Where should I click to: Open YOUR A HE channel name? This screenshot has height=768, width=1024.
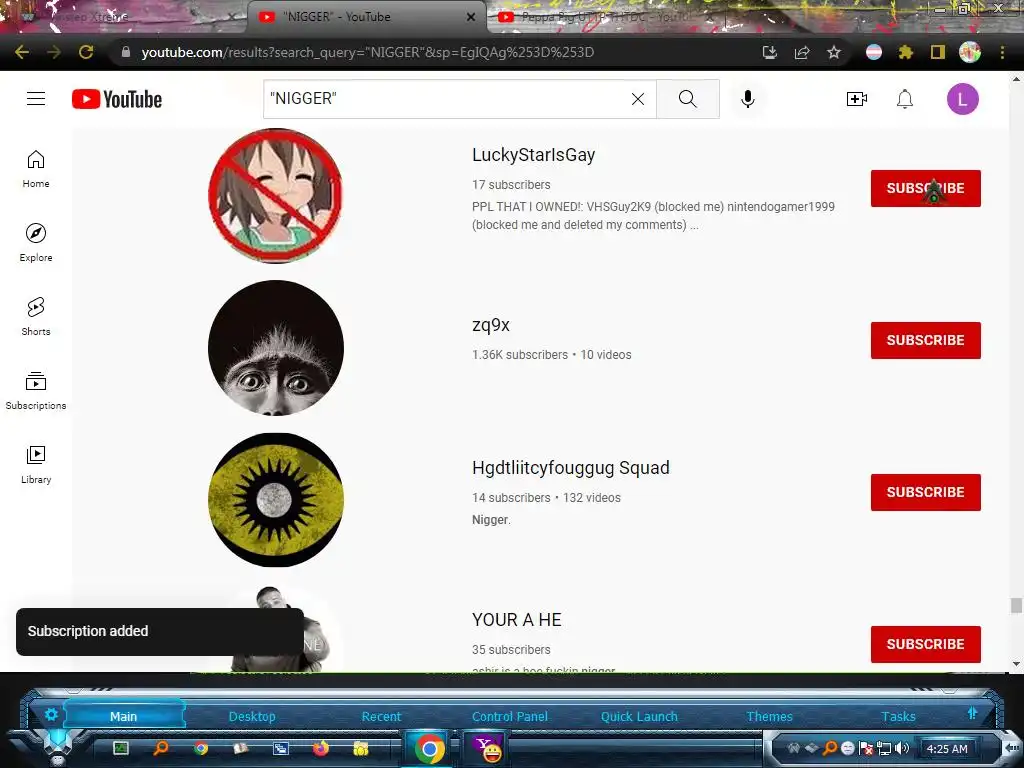click(517, 620)
